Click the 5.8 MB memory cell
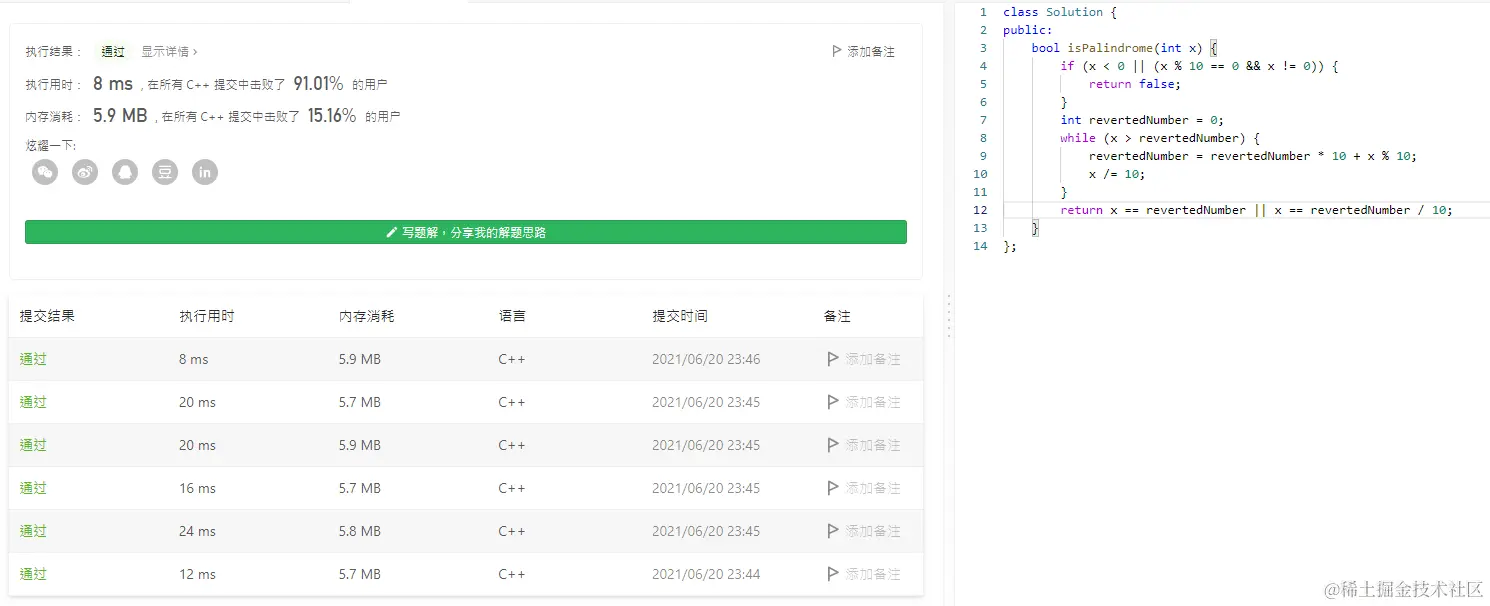The width and height of the screenshot is (1490, 606). coord(360,531)
